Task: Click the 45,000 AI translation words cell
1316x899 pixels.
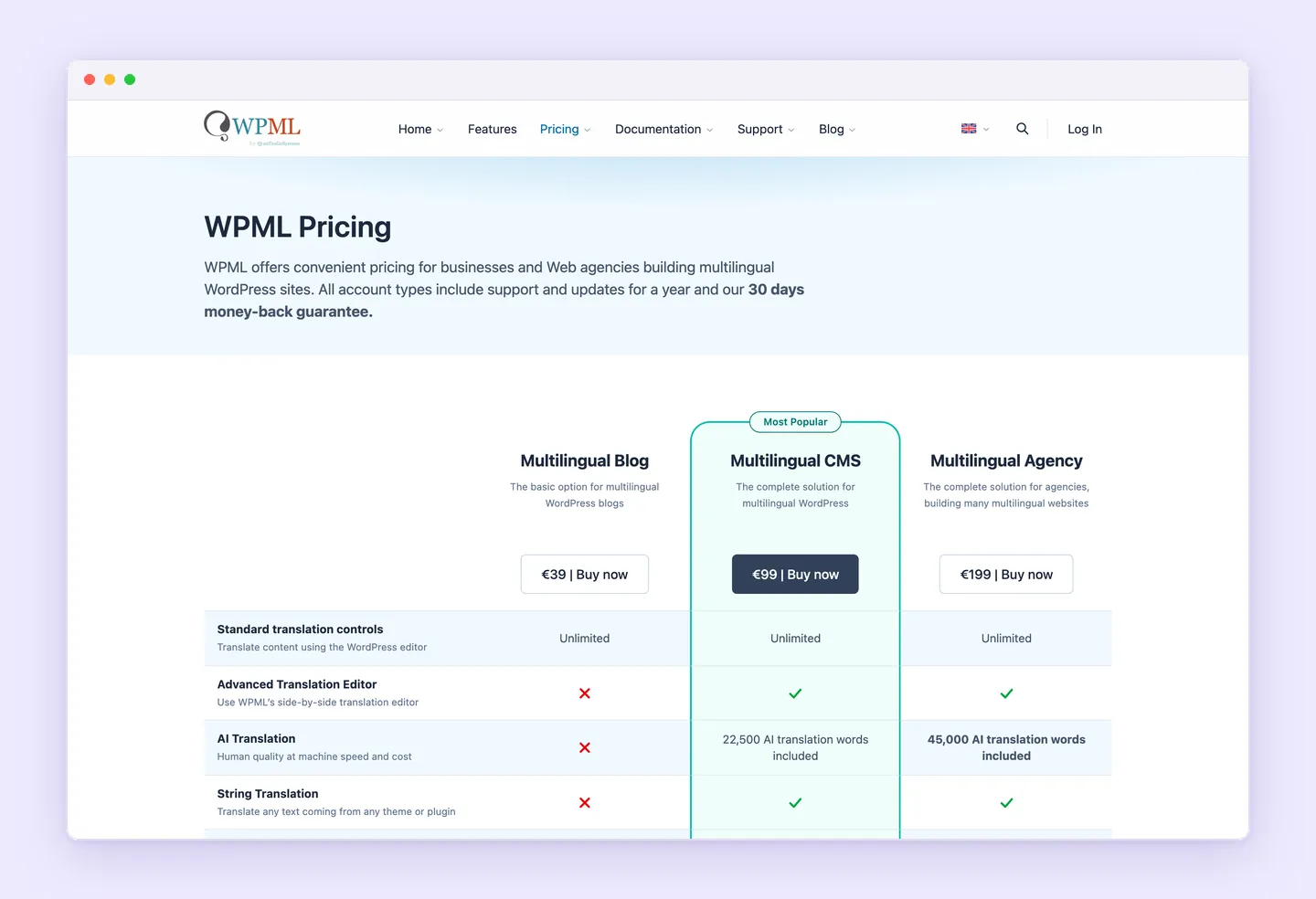Action: pos(1006,747)
